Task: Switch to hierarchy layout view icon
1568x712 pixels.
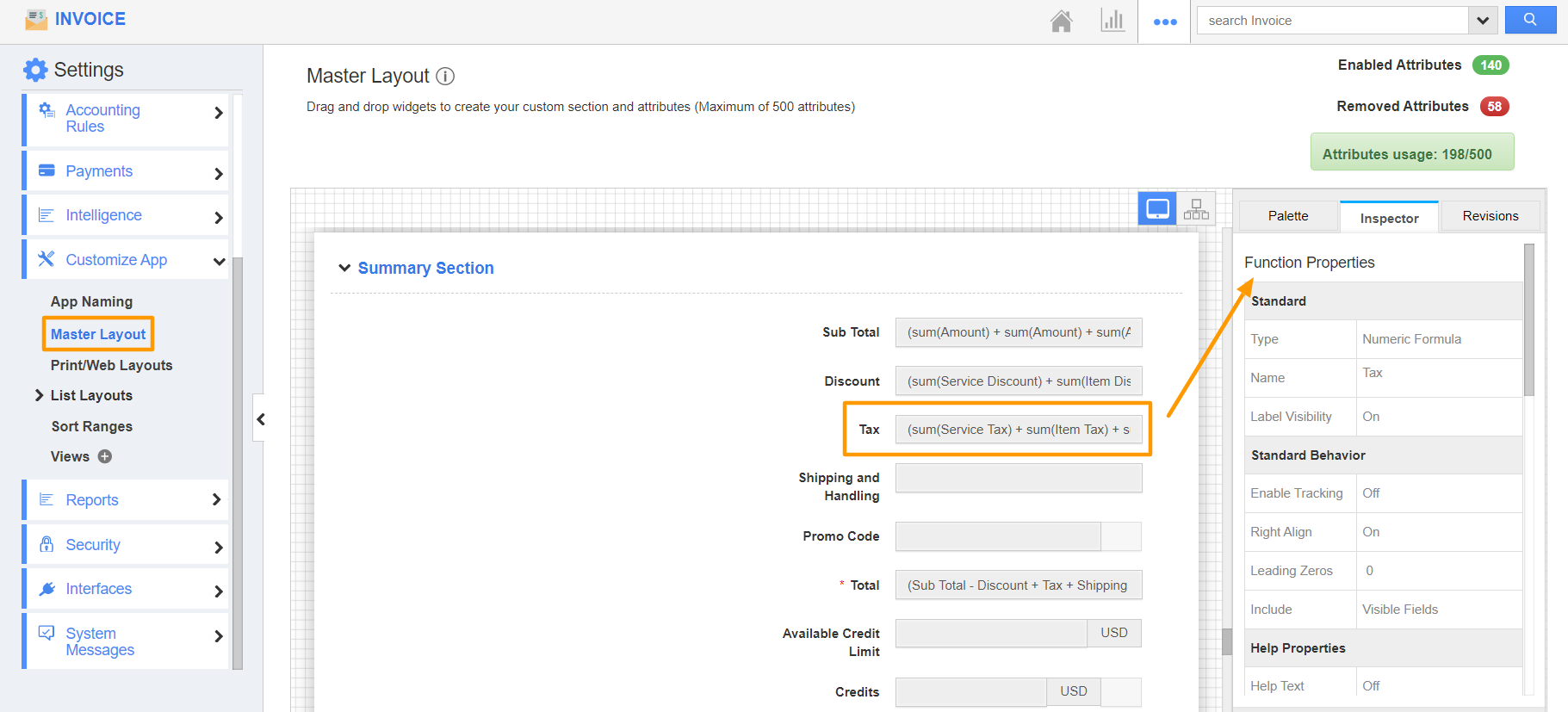Action: coord(1196,208)
